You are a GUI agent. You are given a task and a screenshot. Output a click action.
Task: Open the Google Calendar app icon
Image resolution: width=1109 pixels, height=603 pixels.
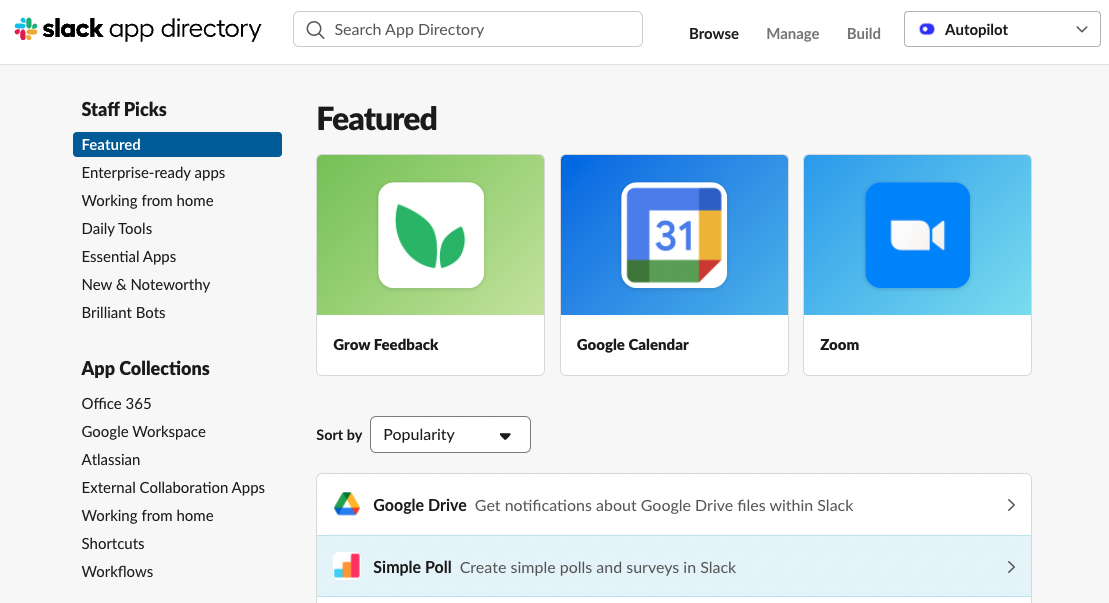pos(674,235)
